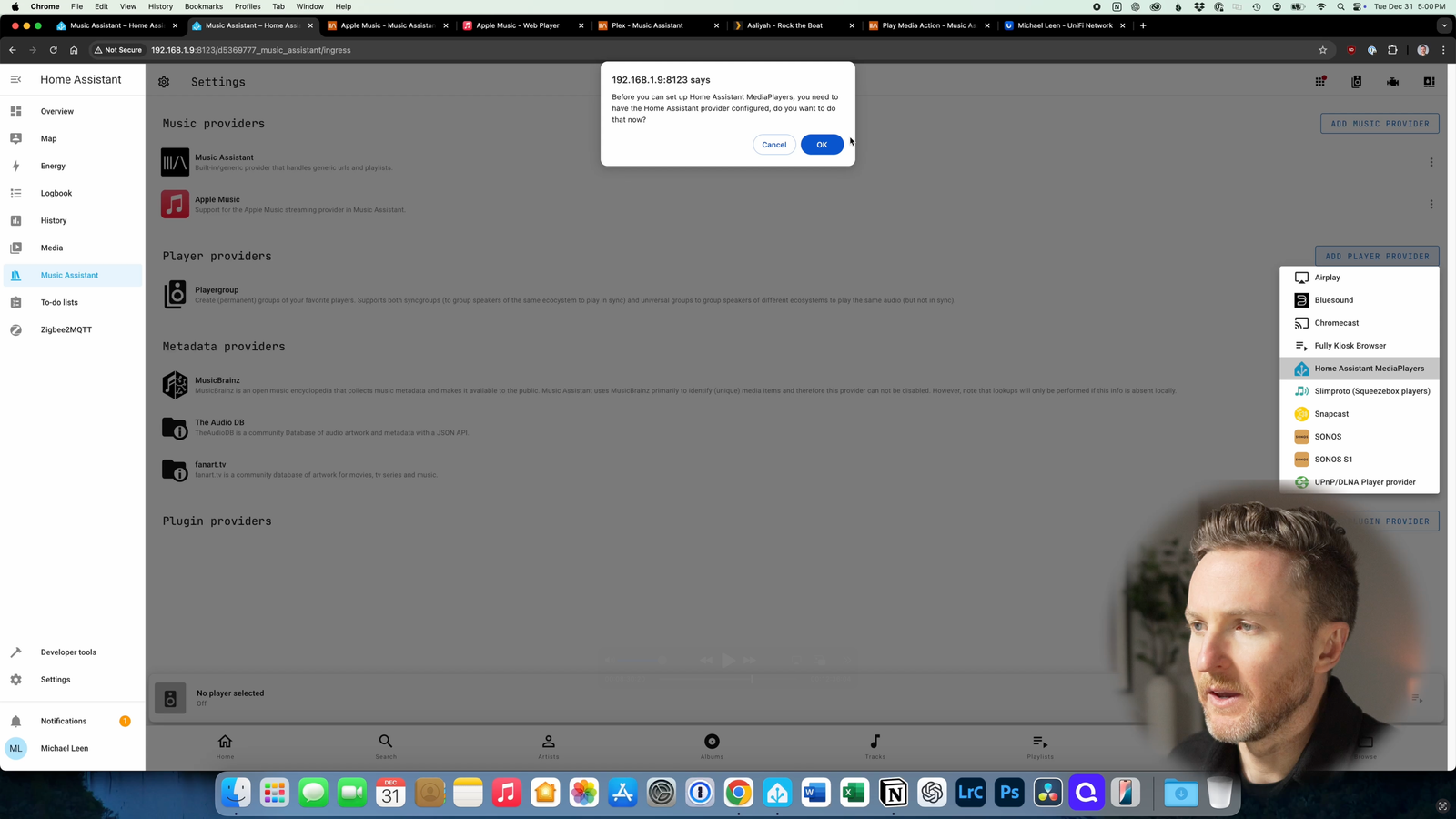1456x819 pixels.
Task: Select the Artists view icon
Action: coord(549,746)
